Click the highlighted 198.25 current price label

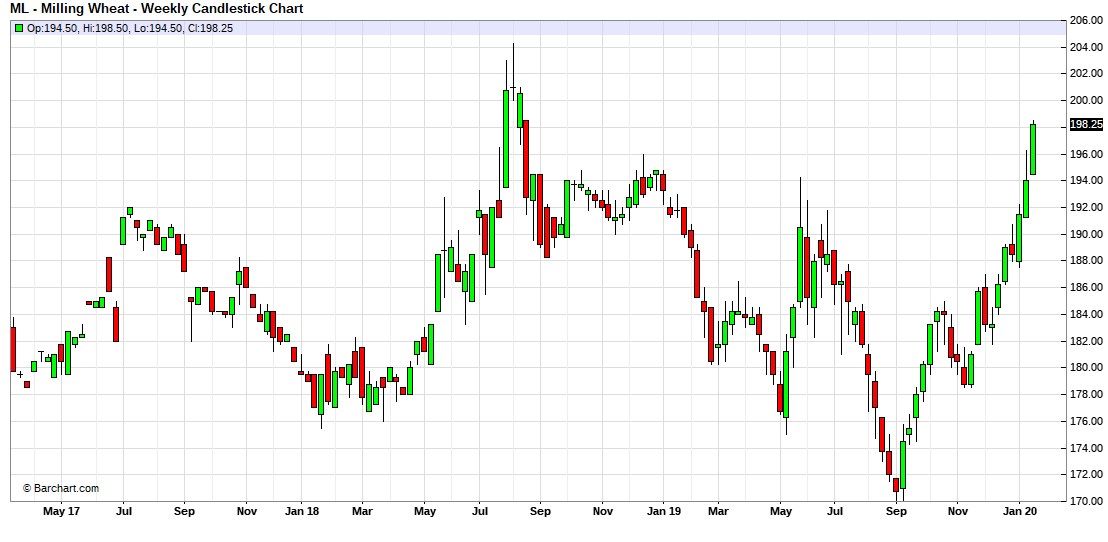(x=1085, y=124)
